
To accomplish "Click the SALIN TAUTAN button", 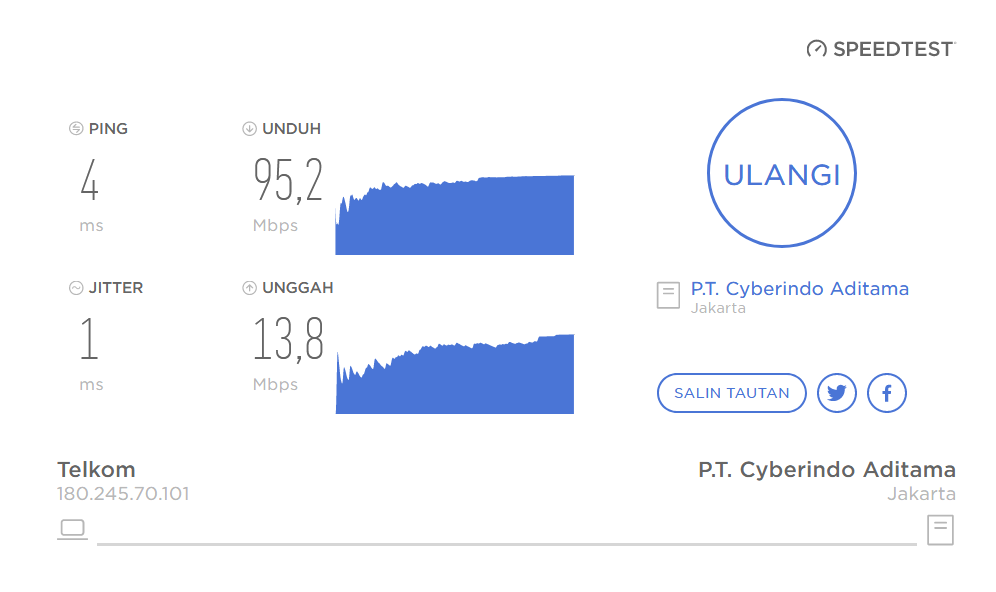I will [x=731, y=393].
